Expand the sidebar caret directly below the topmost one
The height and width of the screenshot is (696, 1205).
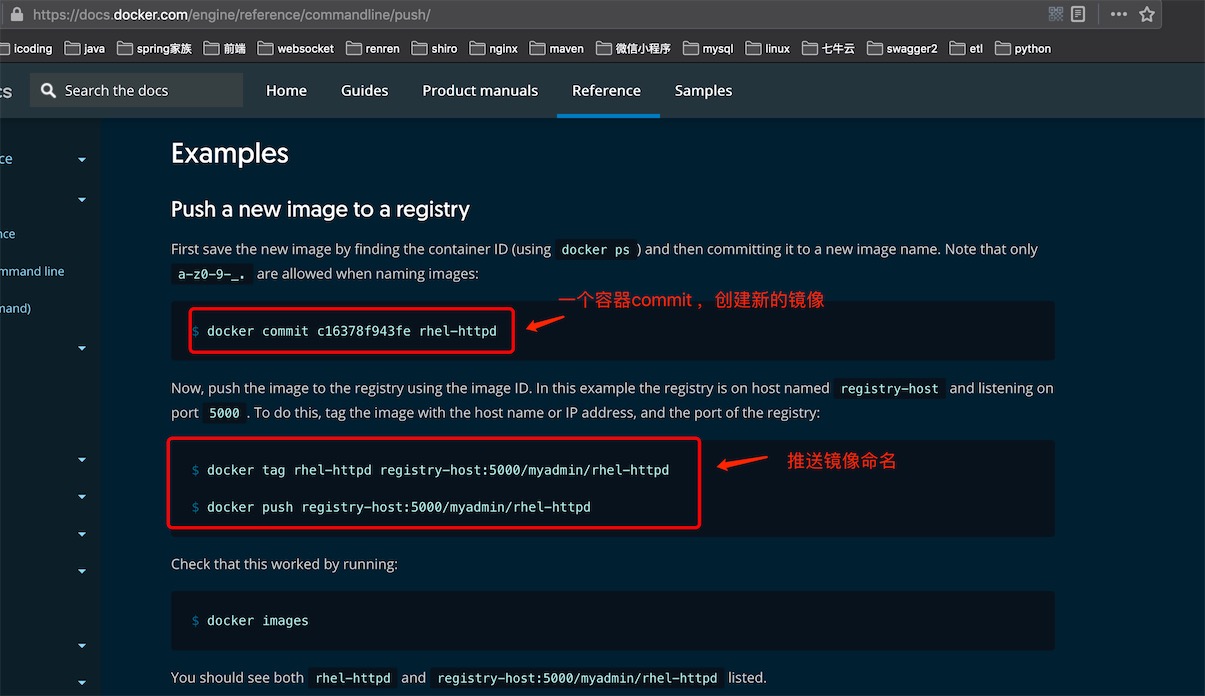[82, 200]
